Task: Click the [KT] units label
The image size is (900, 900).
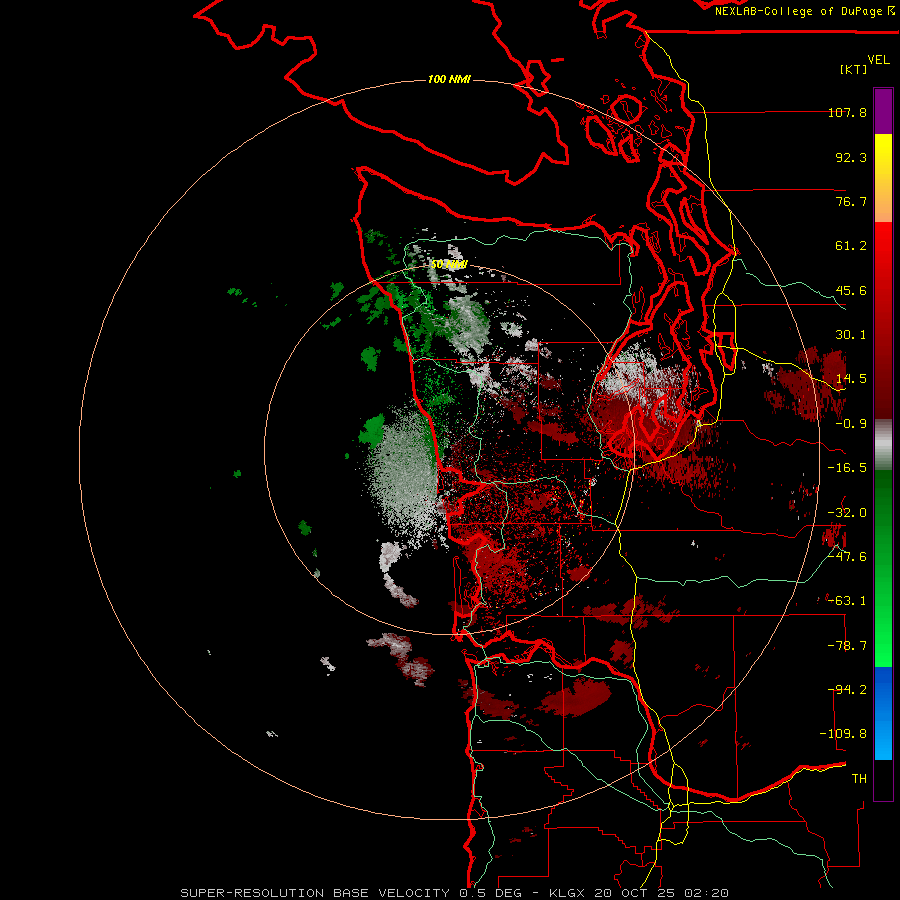Action: (853, 69)
